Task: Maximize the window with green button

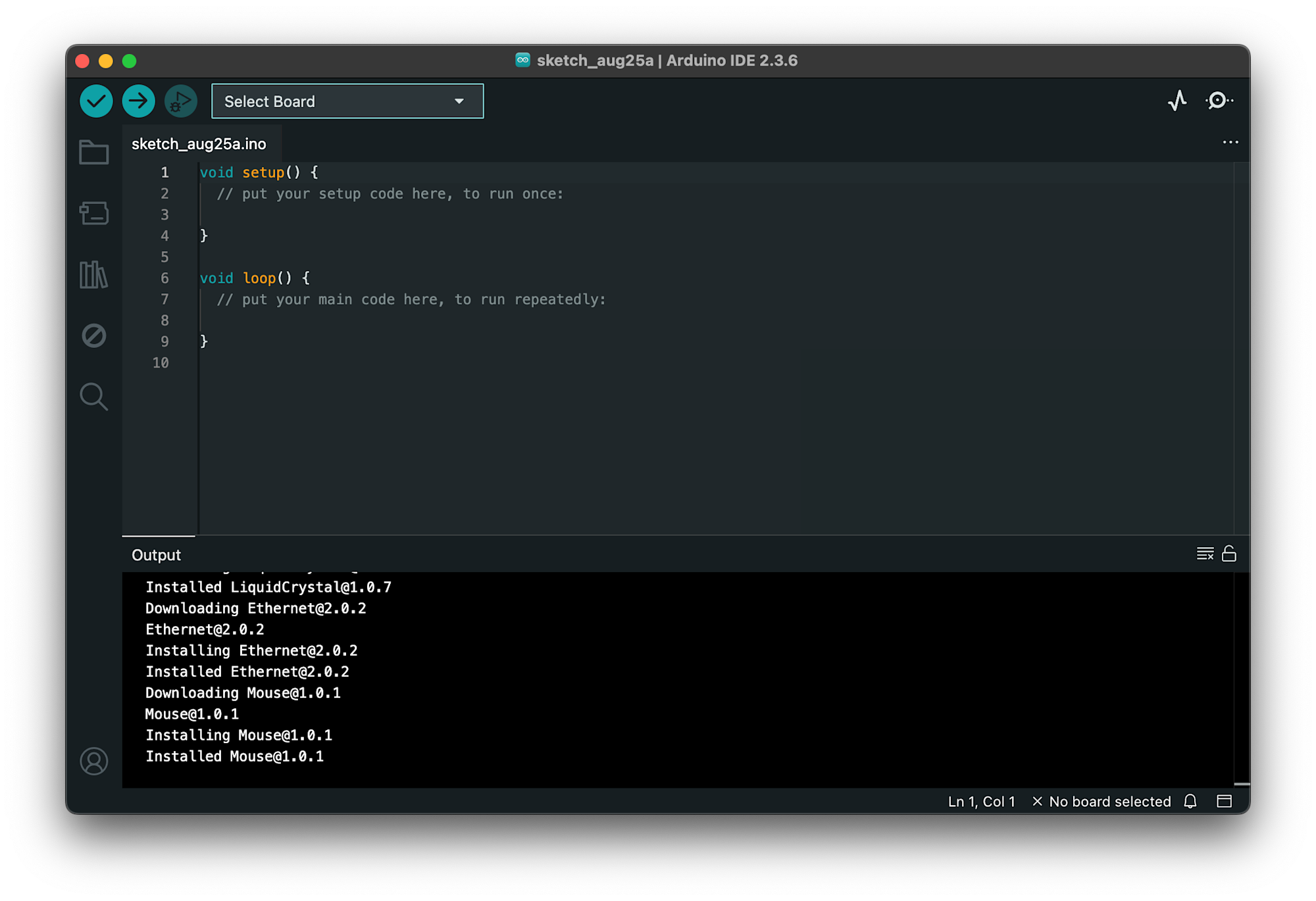Action: (130, 61)
